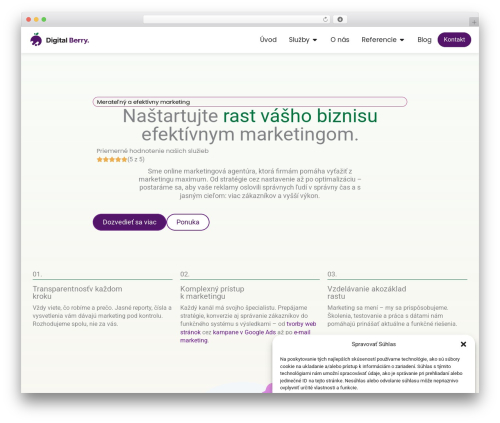Click the macOS green maximize button
This screenshot has height=423, width=500.
click(44, 20)
